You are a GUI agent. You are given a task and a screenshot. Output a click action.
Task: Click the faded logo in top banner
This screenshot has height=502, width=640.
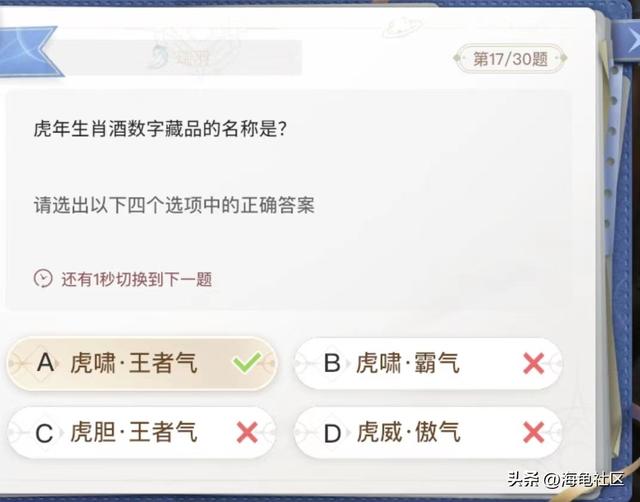click(158, 58)
